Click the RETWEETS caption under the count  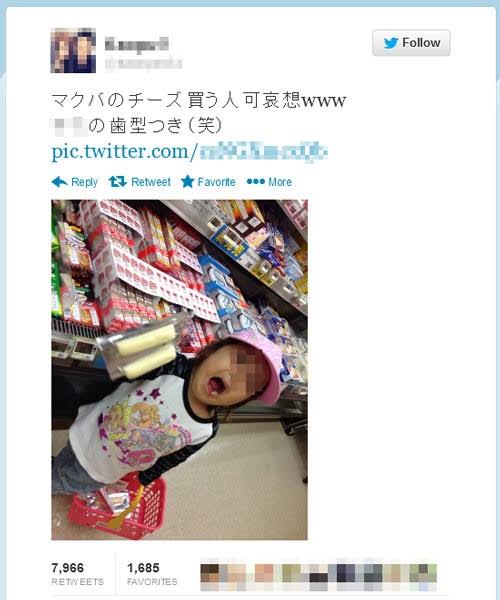[78, 582]
